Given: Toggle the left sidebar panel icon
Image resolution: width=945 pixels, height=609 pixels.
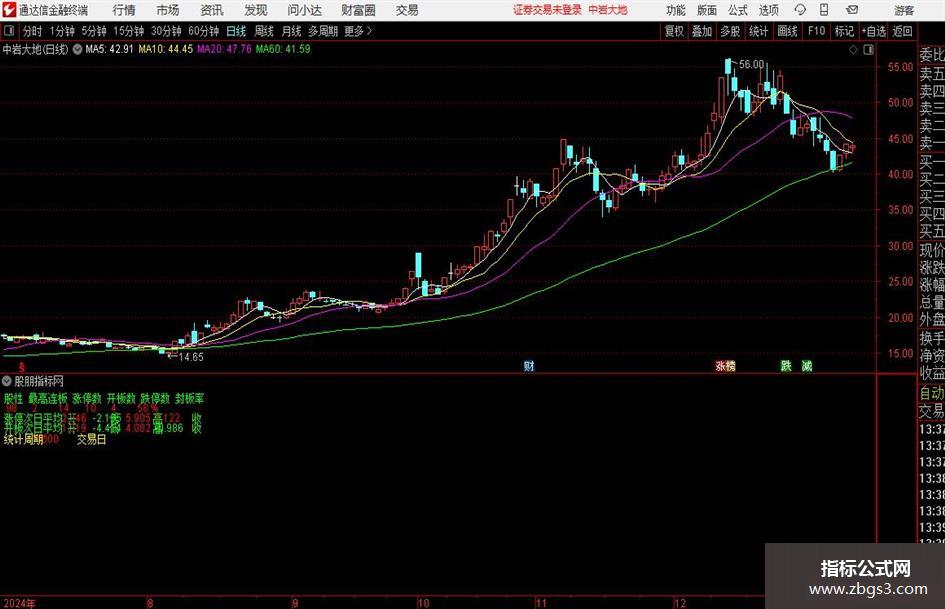Looking at the screenshot, I should pyautogui.click(x=9, y=31).
